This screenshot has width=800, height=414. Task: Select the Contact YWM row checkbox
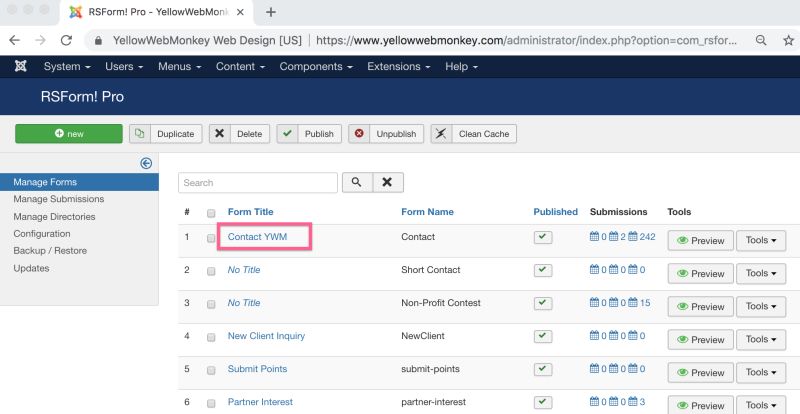tap(211, 238)
